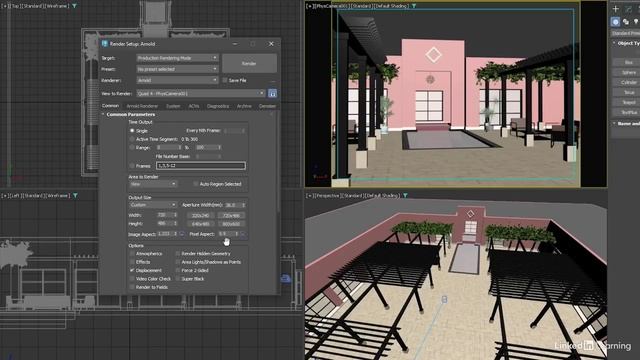Screen dimensions: 640x360
Task: Enable the Atmospherics option
Action: (132, 253)
